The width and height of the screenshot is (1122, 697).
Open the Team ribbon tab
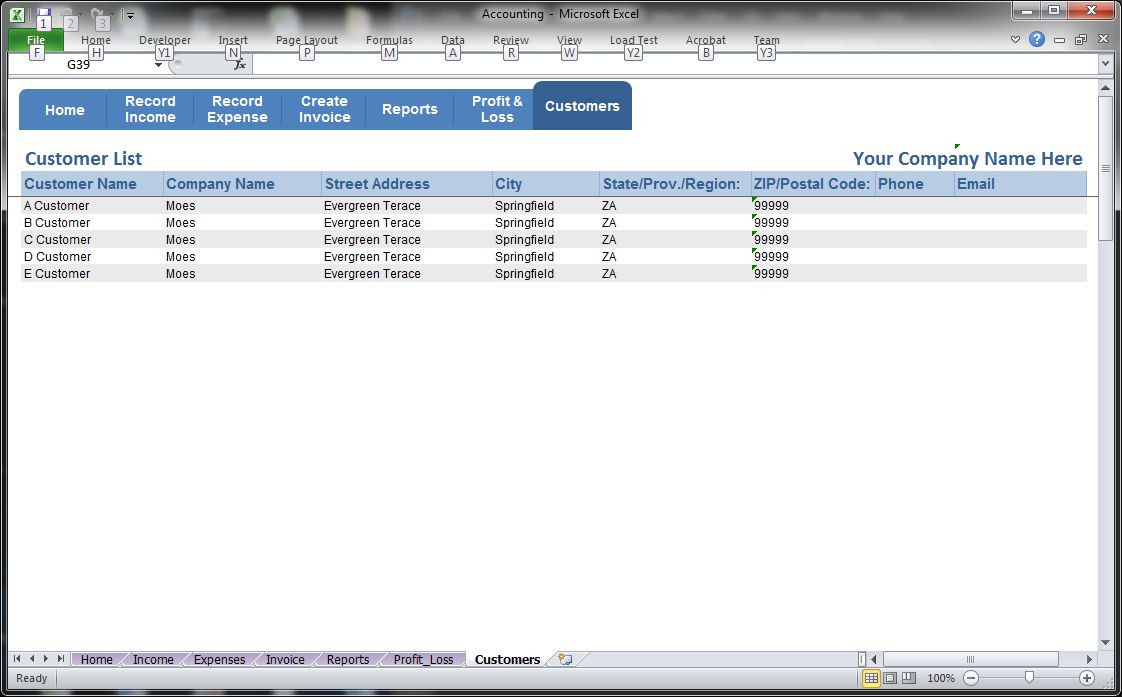(x=766, y=40)
